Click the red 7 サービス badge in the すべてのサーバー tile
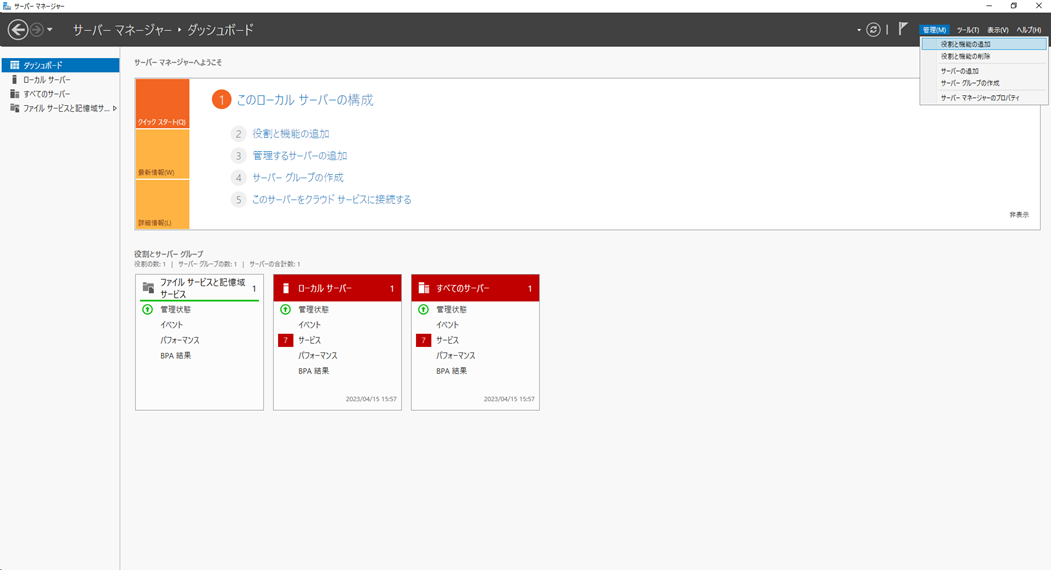 point(423,340)
